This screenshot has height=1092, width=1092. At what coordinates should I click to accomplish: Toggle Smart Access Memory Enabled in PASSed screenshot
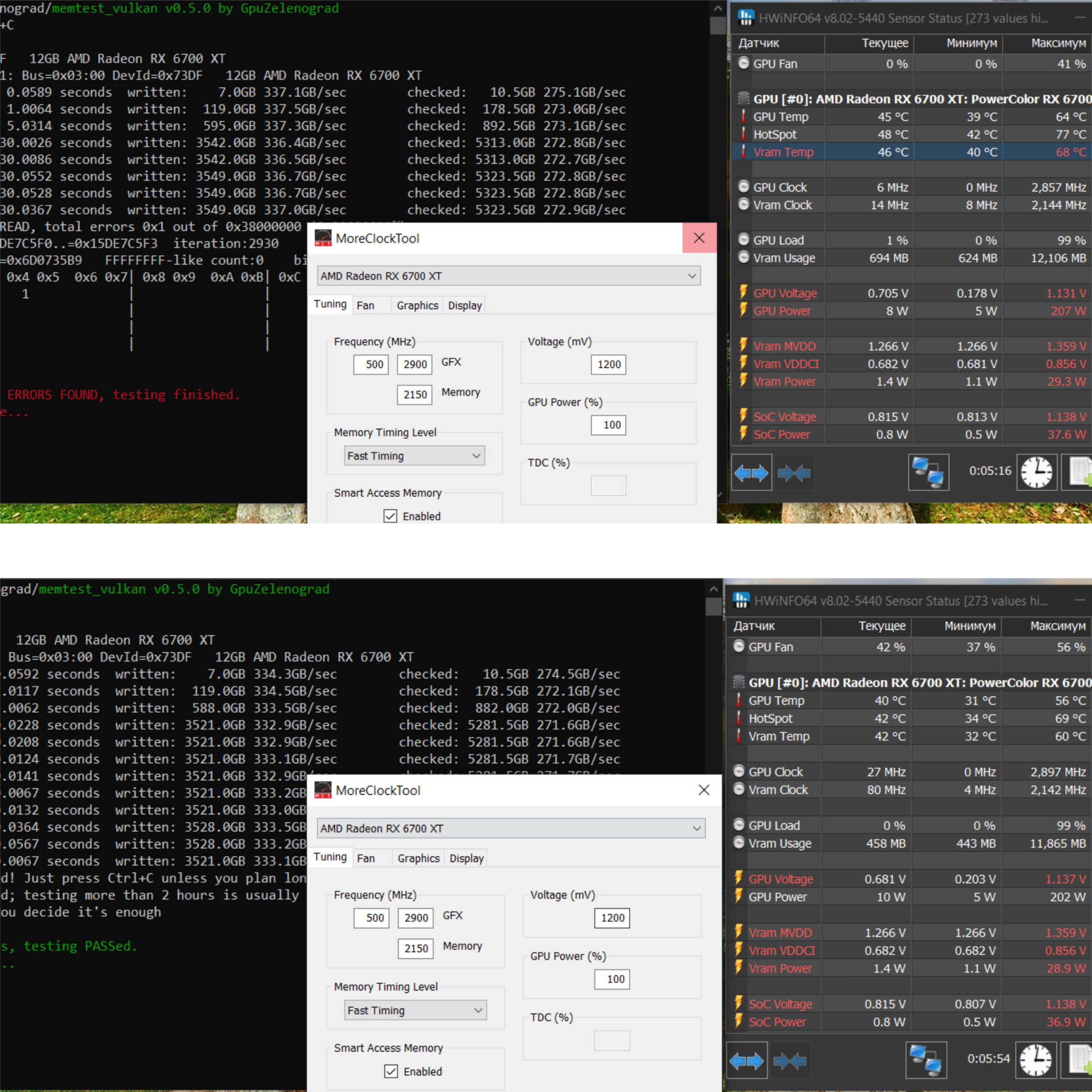pos(391,1071)
